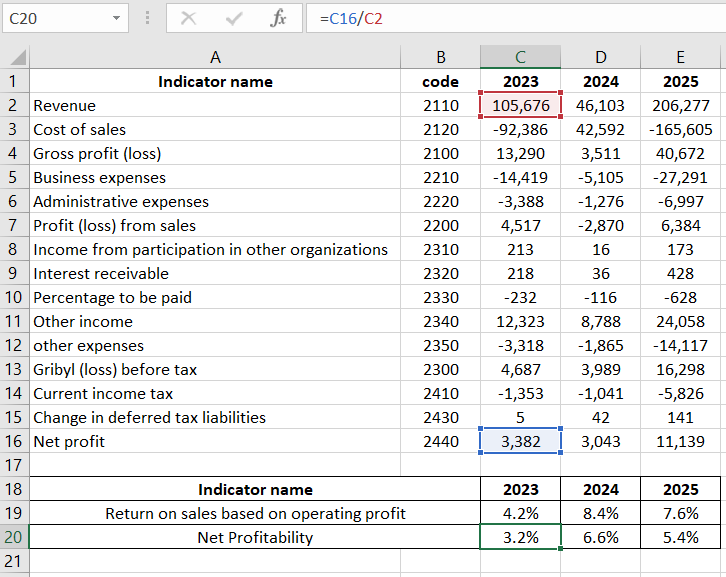Select row 16 header
Screen dimensions: 726x577
point(14,441)
